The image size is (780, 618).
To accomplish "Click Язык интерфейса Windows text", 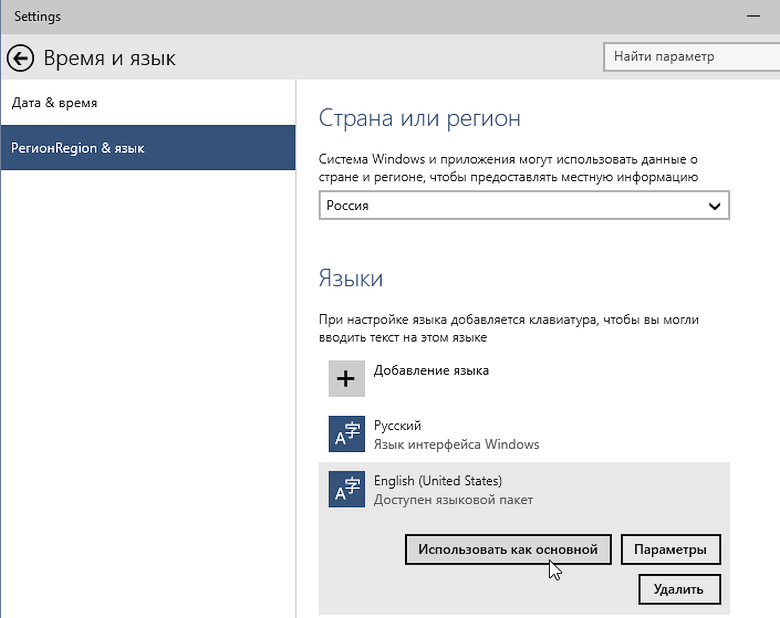I will pos(456,444).
